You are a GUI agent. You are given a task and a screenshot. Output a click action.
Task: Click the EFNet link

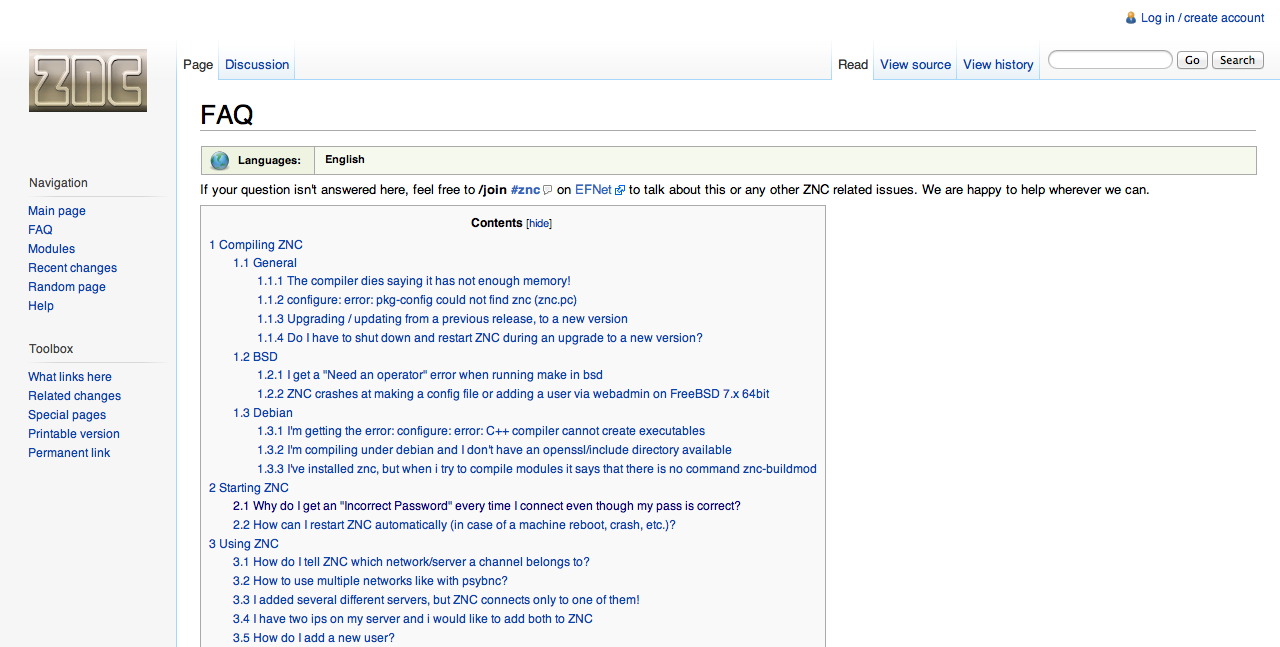coord(593,190)
